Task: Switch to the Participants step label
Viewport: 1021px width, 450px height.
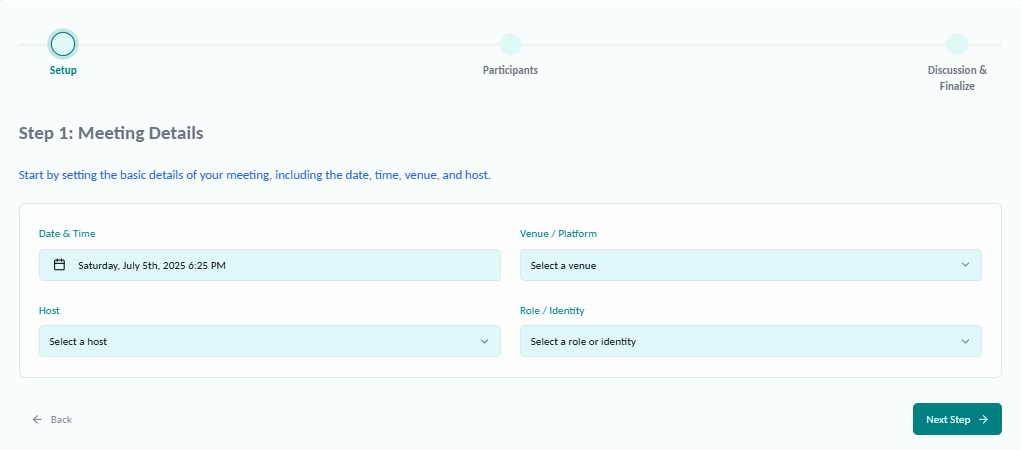Action: [510, 70]
